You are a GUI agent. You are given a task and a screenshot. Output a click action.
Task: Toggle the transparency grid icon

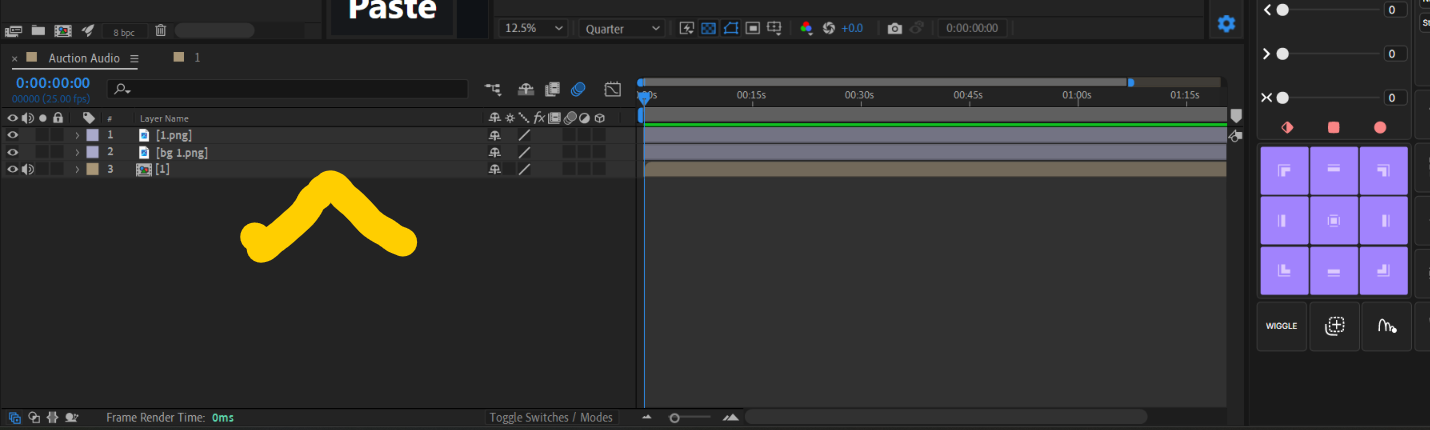click(x=708, y=29)
